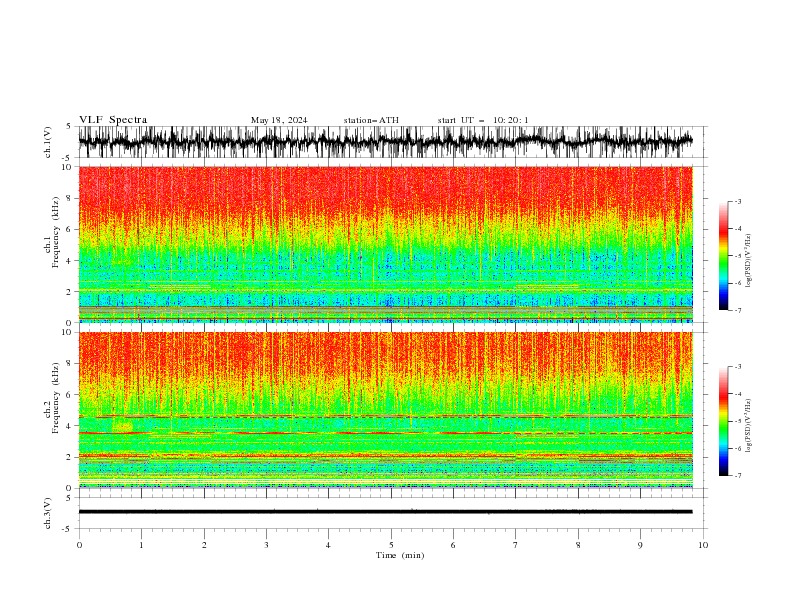Click the "VLF Spectra" plot title
The width and height of the screenshot is (792, 612).
[113, 120]
